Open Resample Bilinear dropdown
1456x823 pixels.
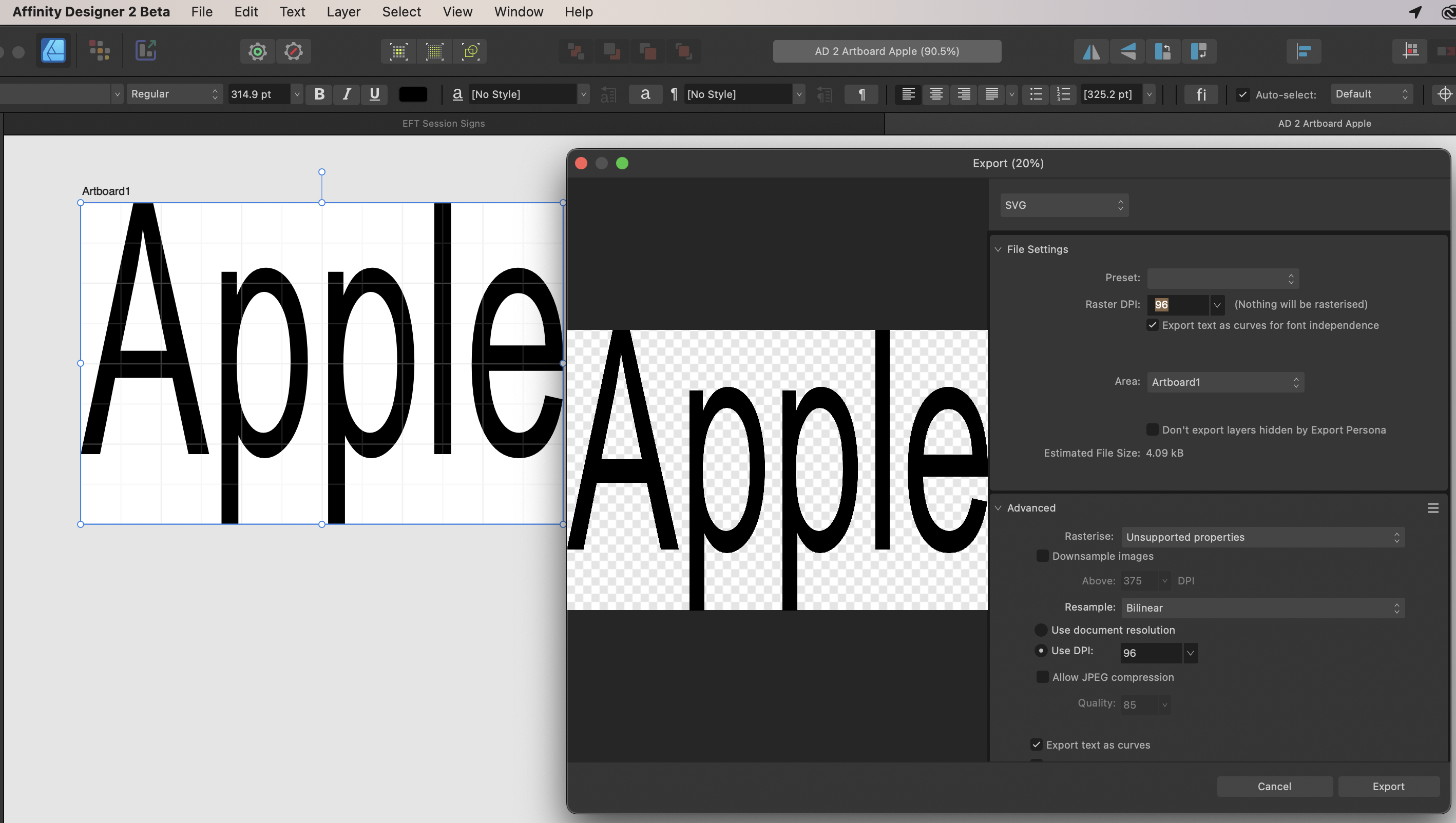(x=1262, y=608)
